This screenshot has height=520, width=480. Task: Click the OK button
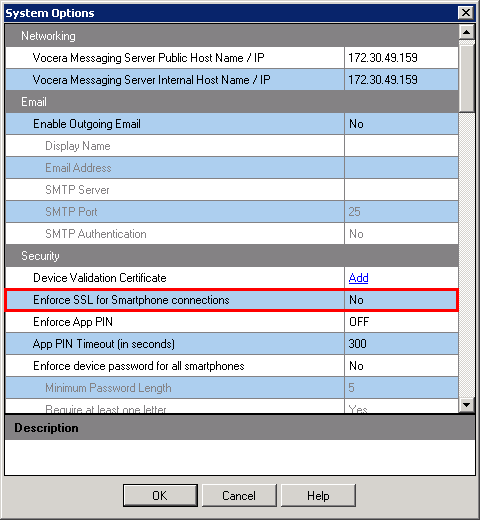click(160, 496)
